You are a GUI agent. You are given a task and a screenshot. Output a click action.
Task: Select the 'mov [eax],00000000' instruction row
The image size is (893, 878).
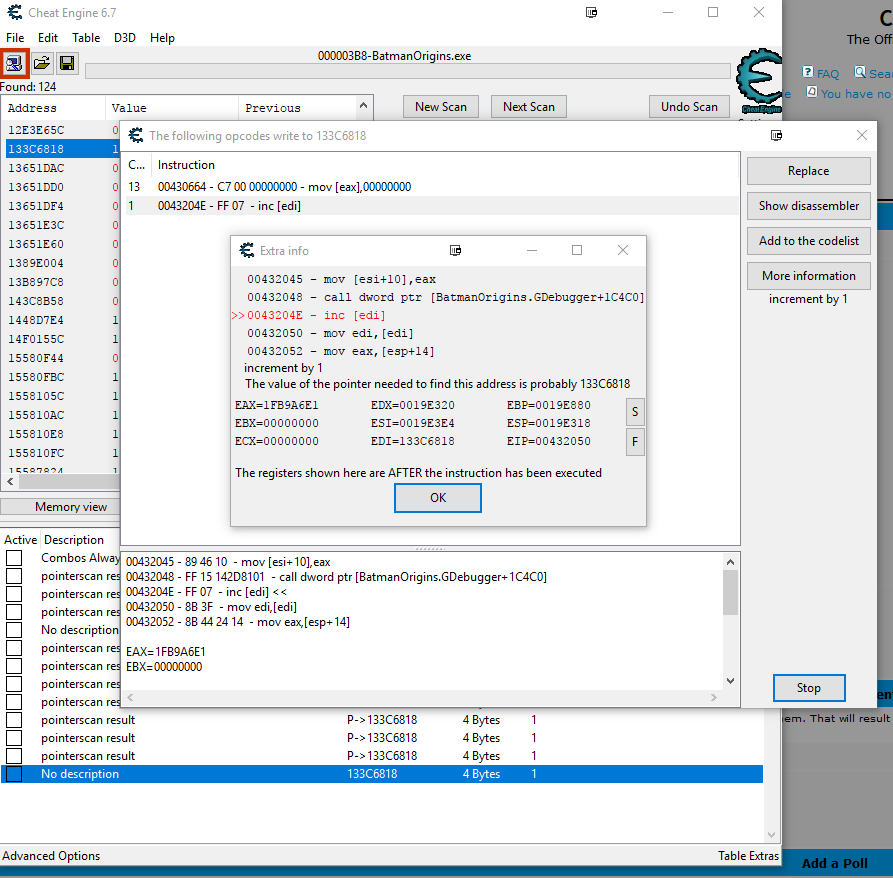click(432, 187)
